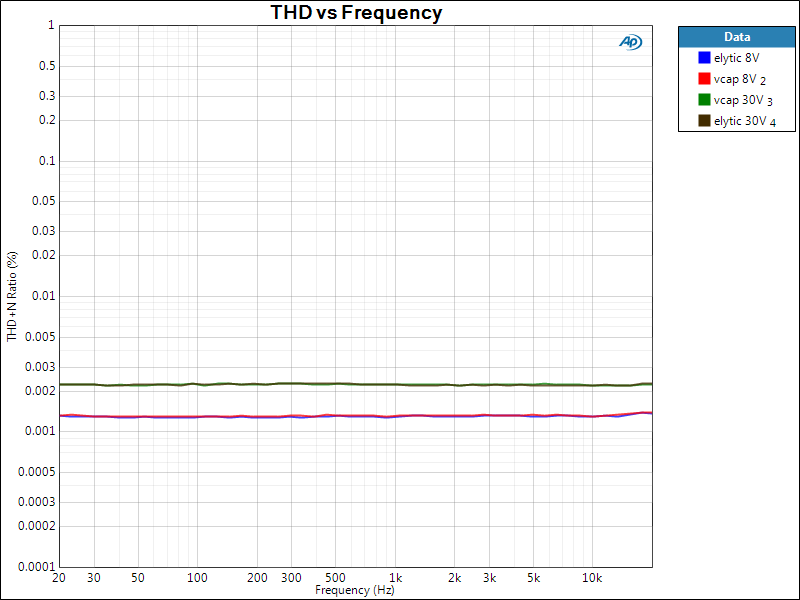Click the brown elytic 30V color swatch

[704, 120]
